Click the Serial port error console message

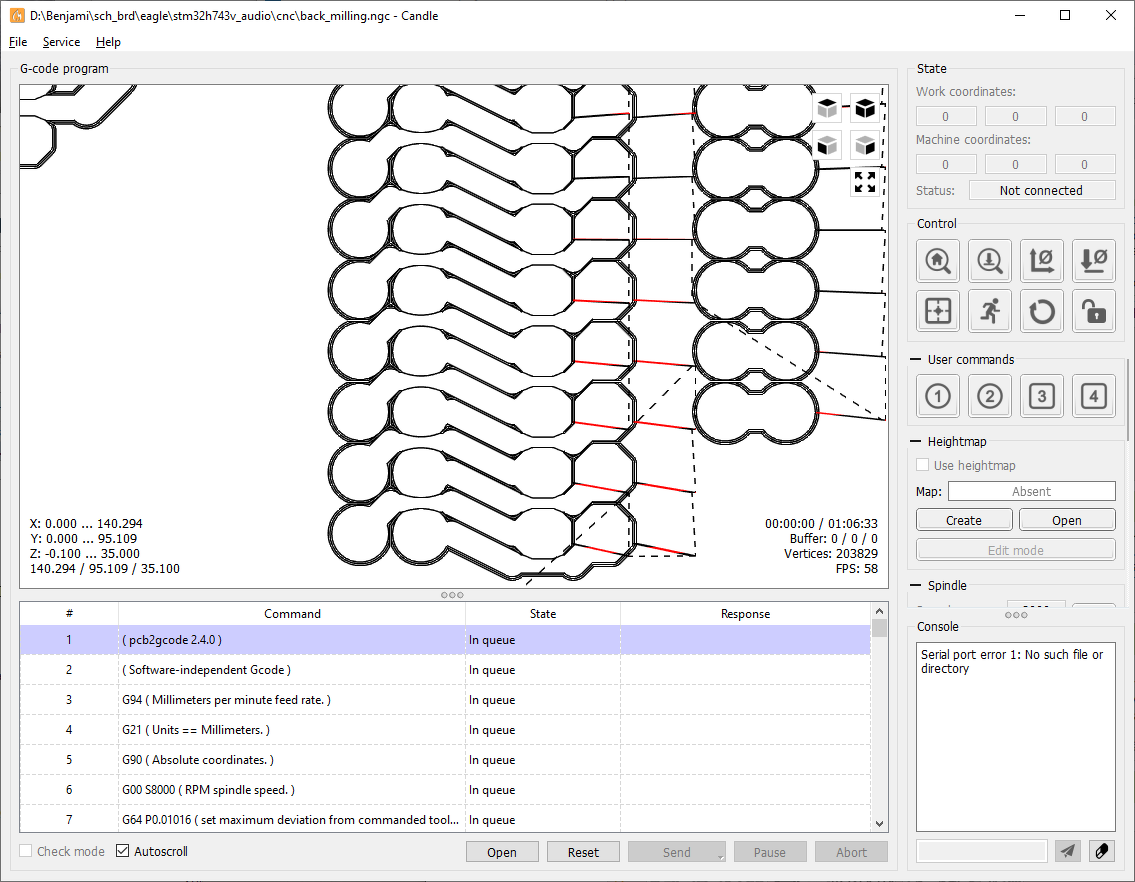[x=1011, y=661]
